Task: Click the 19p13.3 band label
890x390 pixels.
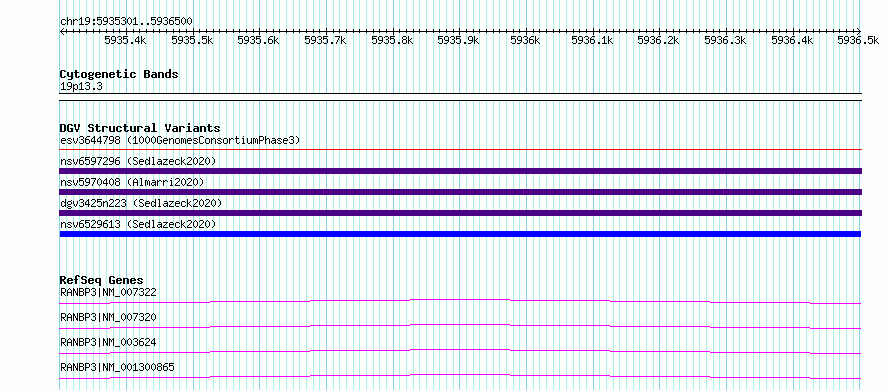Action: 81,87
